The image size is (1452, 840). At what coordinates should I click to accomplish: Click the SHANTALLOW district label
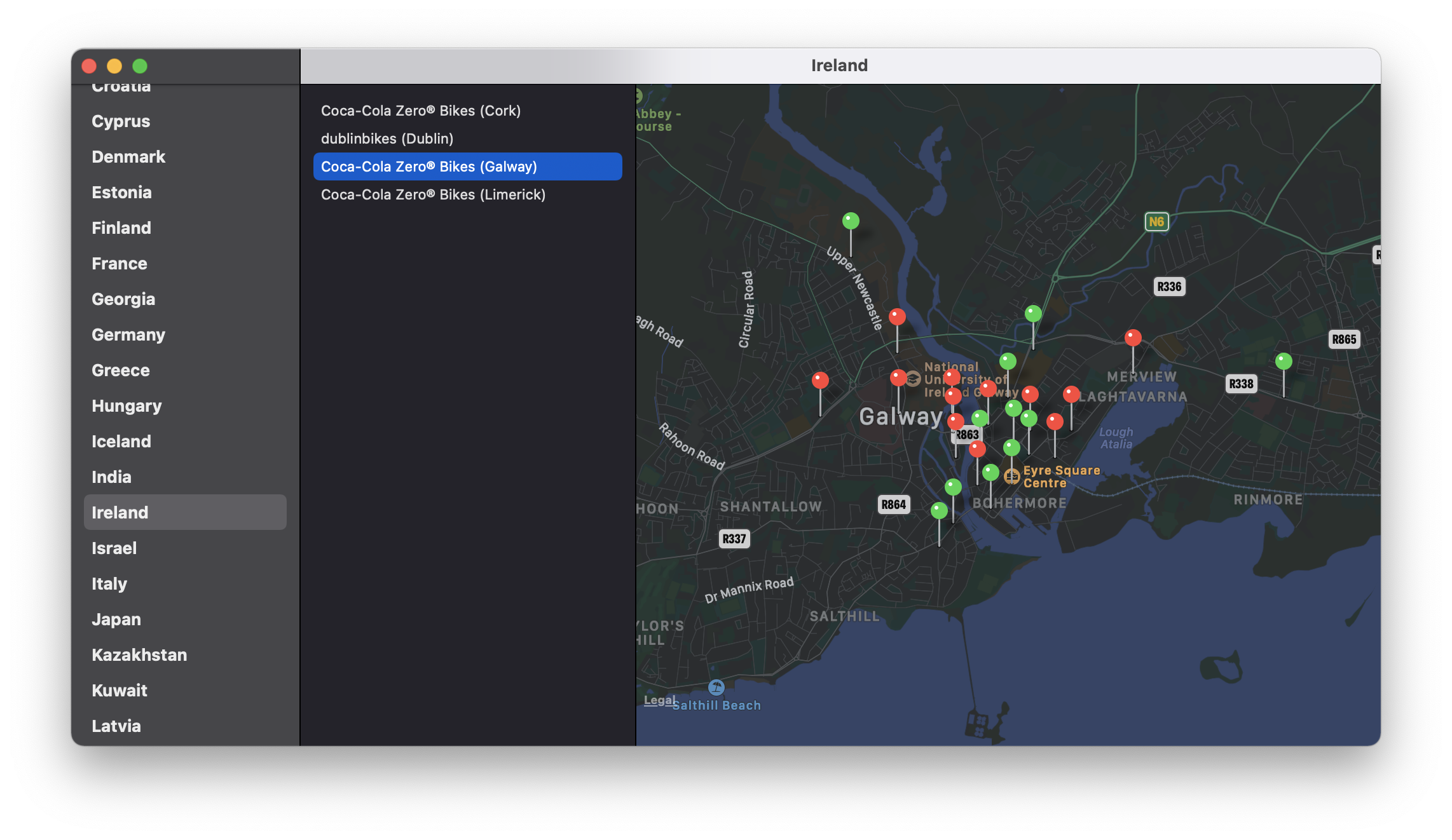pos(771,506)
